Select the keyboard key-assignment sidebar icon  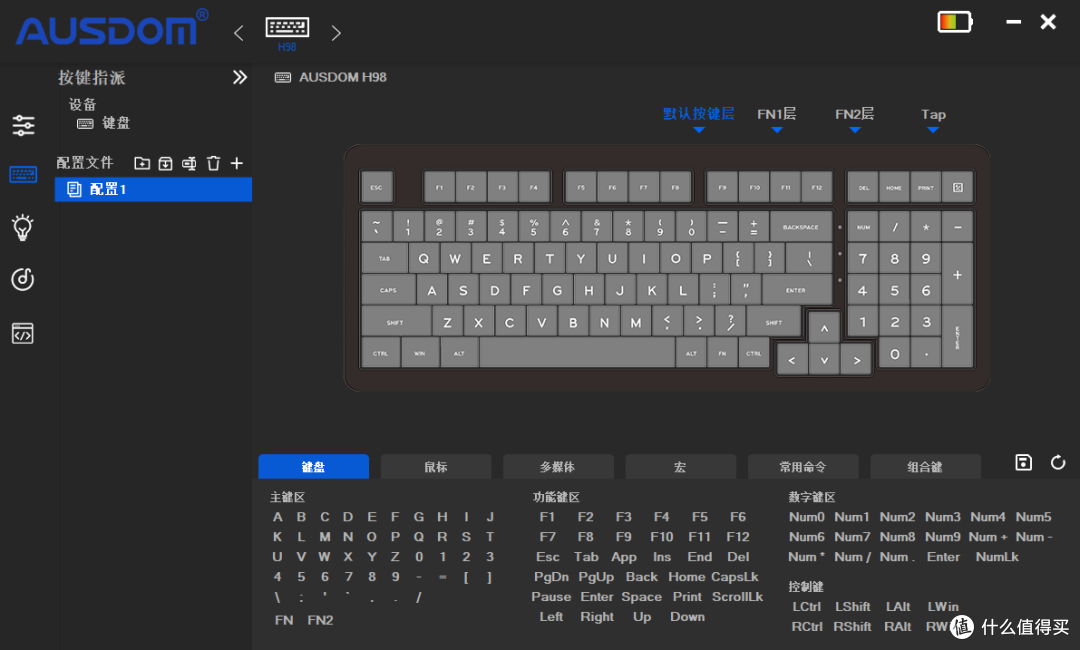(x=23, y=174)
